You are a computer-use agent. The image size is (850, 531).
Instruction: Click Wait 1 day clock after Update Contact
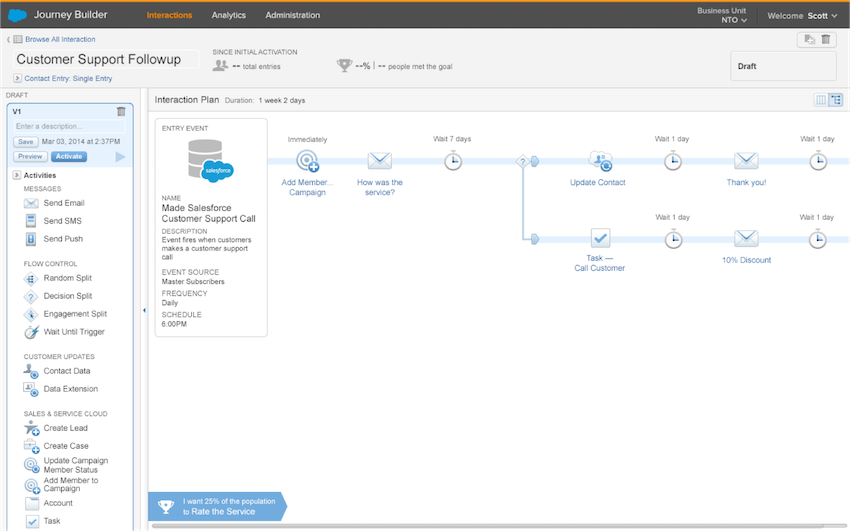click(x=673, y=161)
